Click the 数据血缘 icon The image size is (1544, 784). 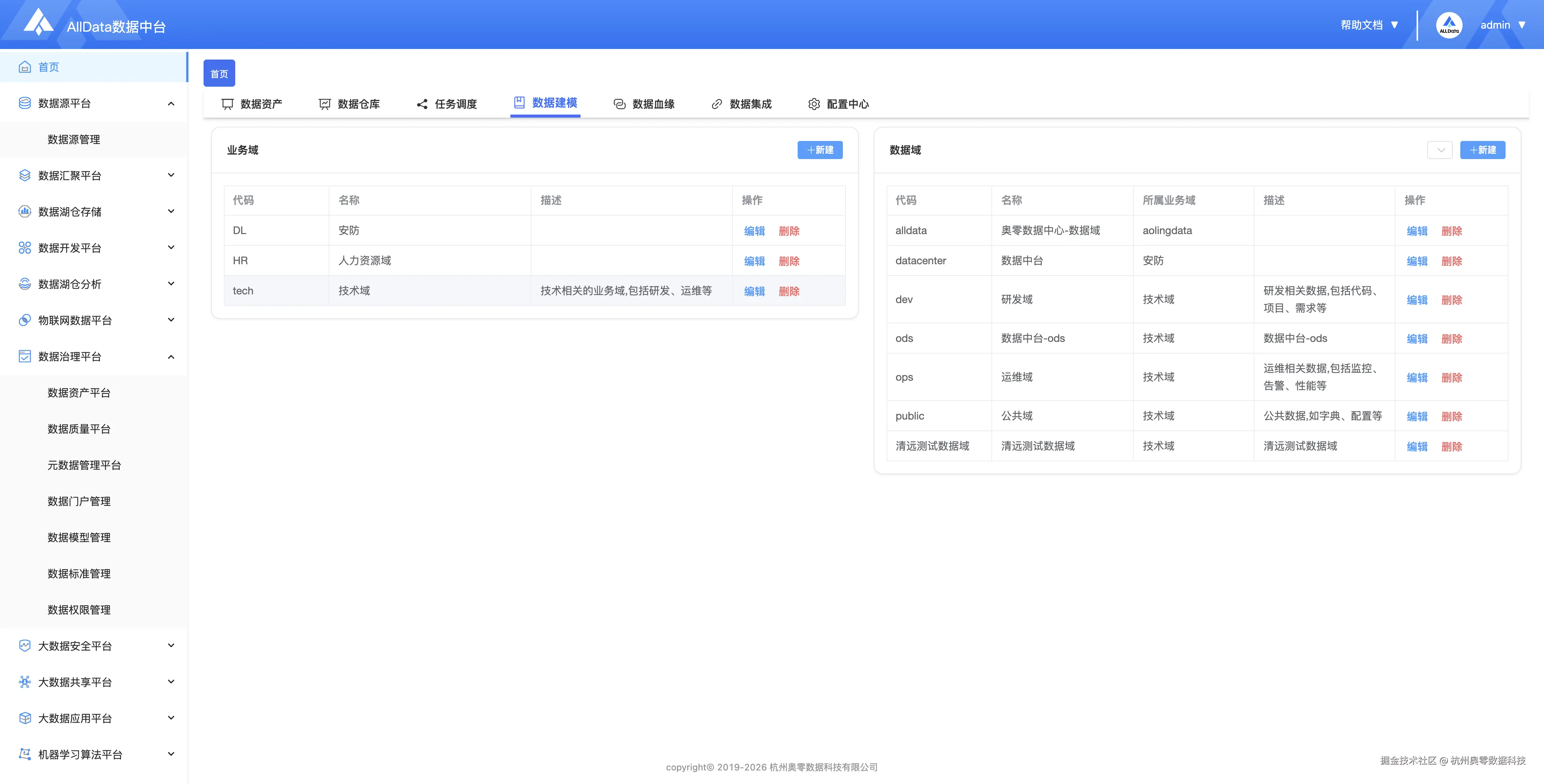pyautogui.click(x=620, y=104)
